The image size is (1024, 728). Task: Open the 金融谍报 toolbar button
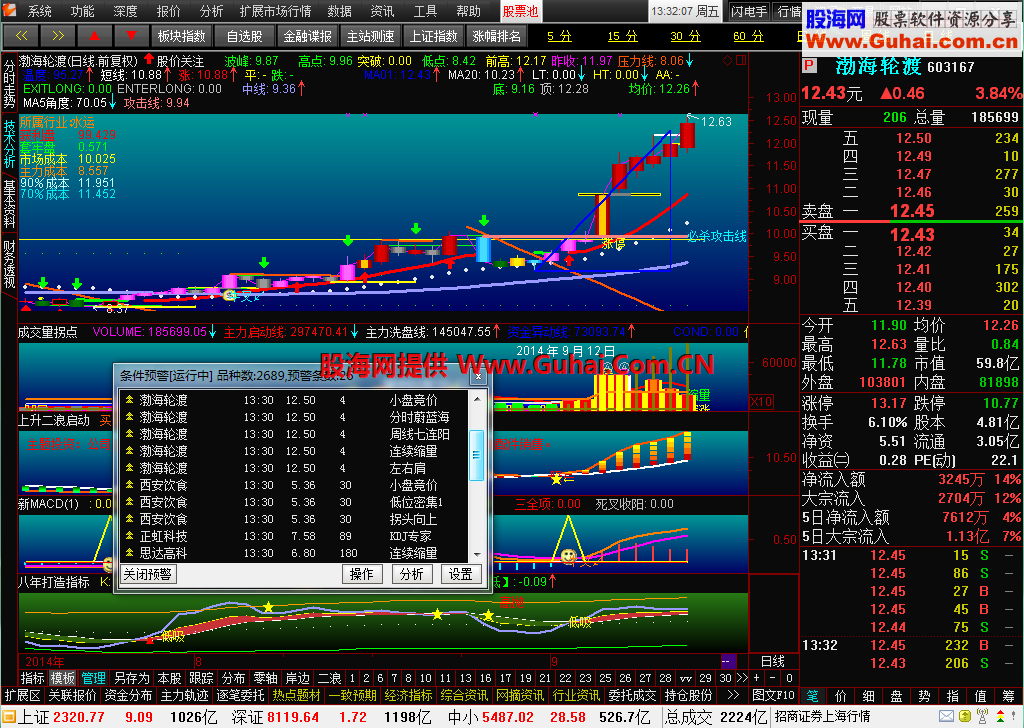[307, 36]
